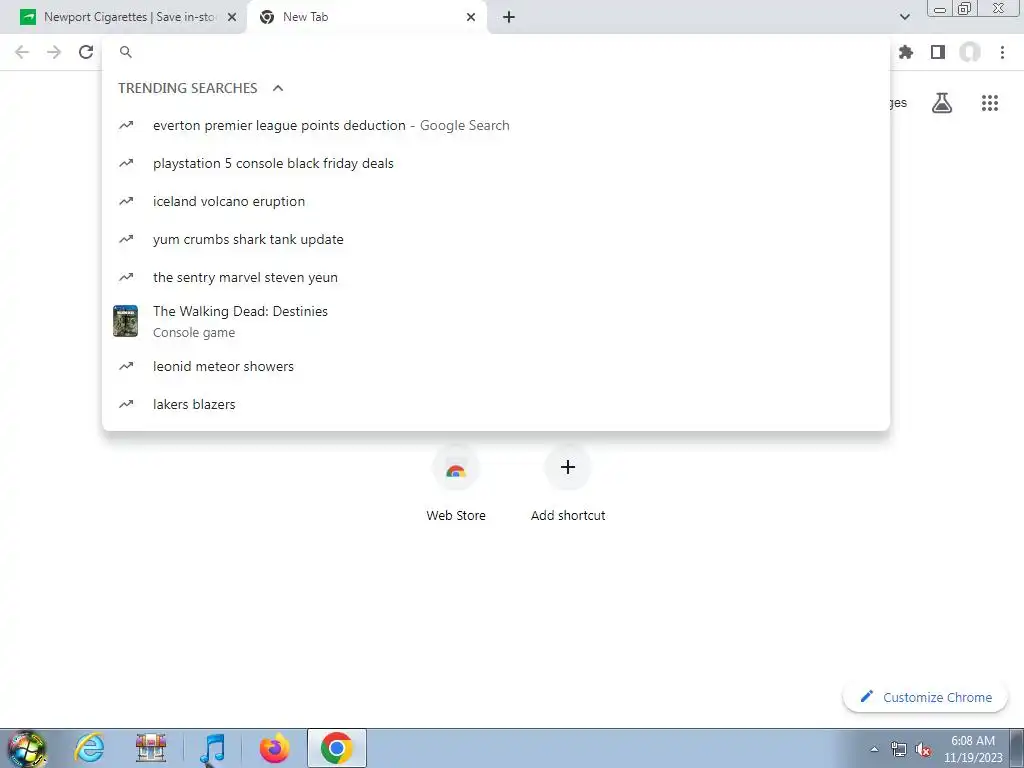Viewport: 1024px width, 768px height.
Task: Reload the current page
Action: click(x=86, y=52)
